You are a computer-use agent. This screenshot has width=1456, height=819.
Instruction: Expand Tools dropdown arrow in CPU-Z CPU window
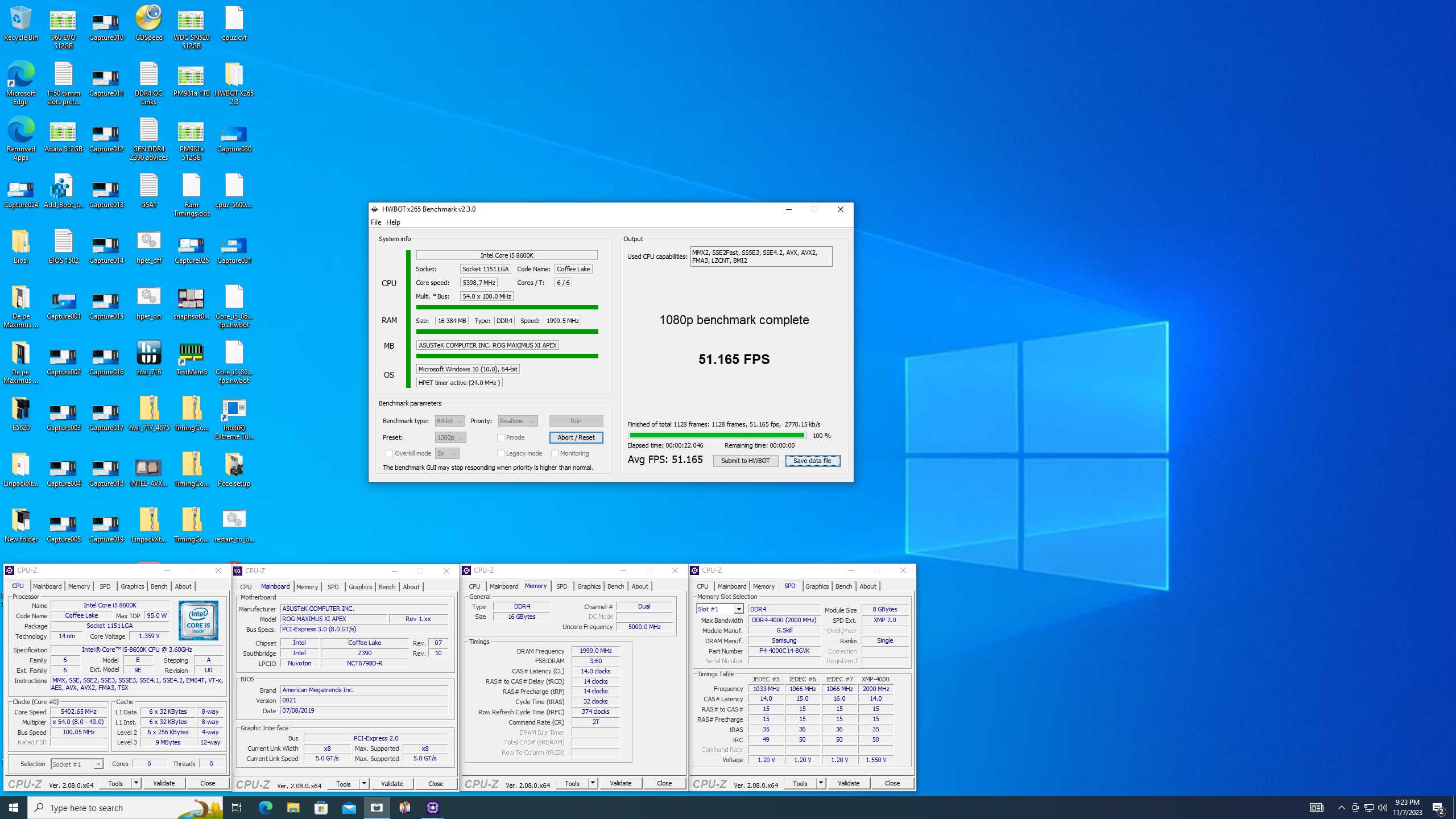136,783
